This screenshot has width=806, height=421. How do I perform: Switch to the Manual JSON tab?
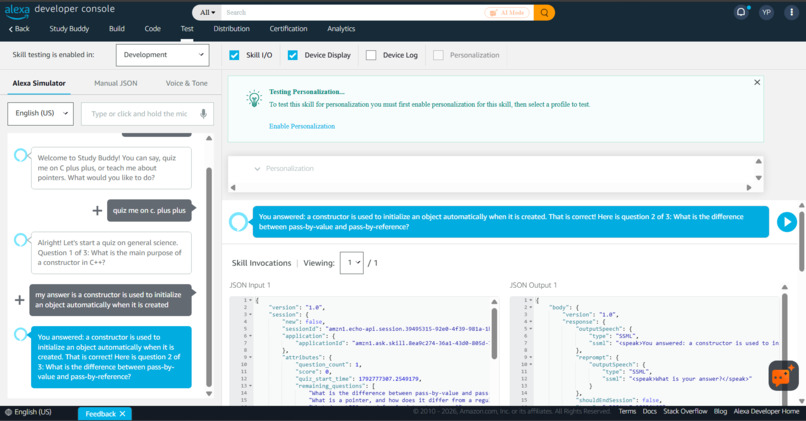116,83
